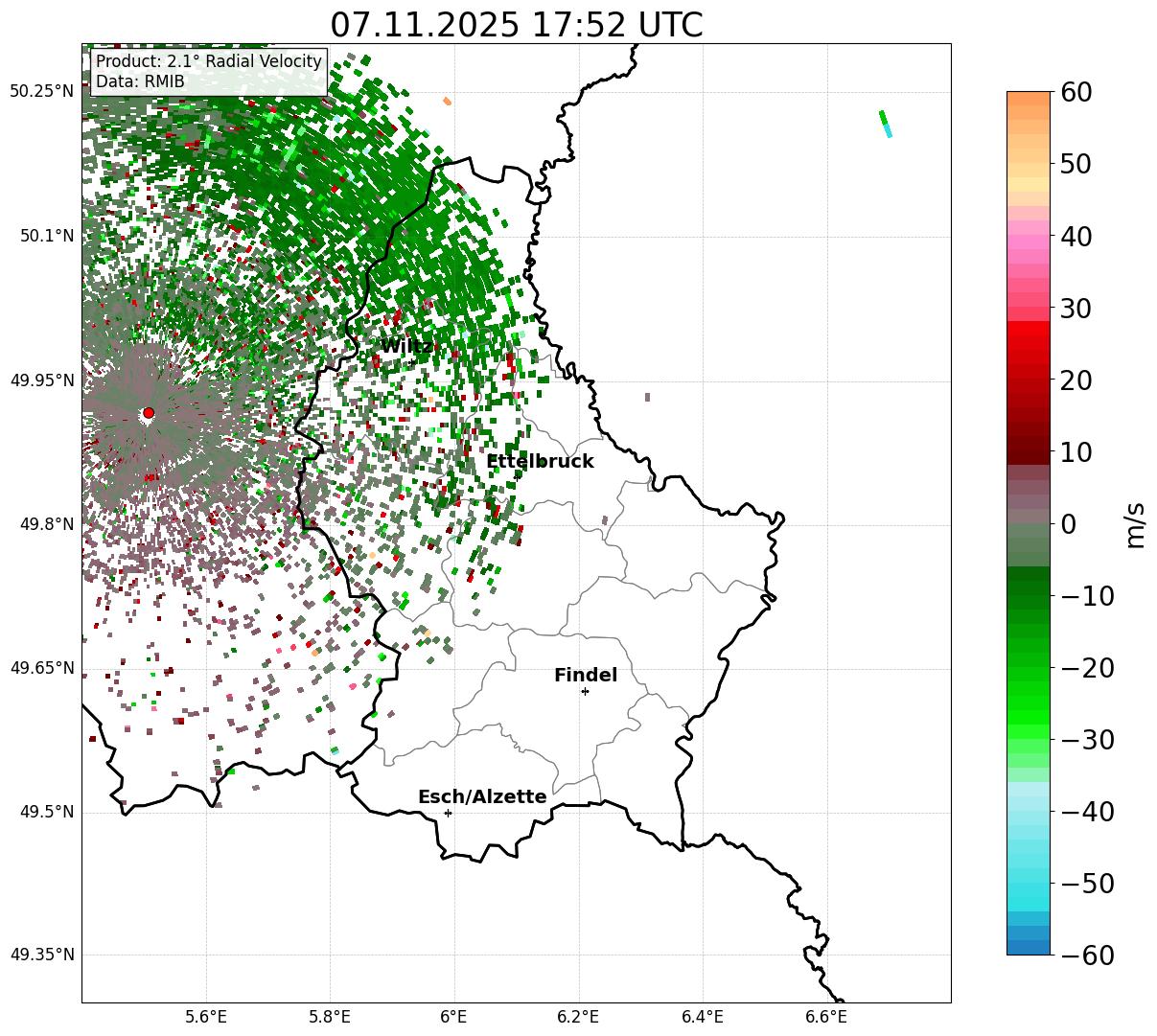Screen dimensions: 1157x1036
Task: Click the 49.95°N latitude tick label
Action: click(42, 380)
